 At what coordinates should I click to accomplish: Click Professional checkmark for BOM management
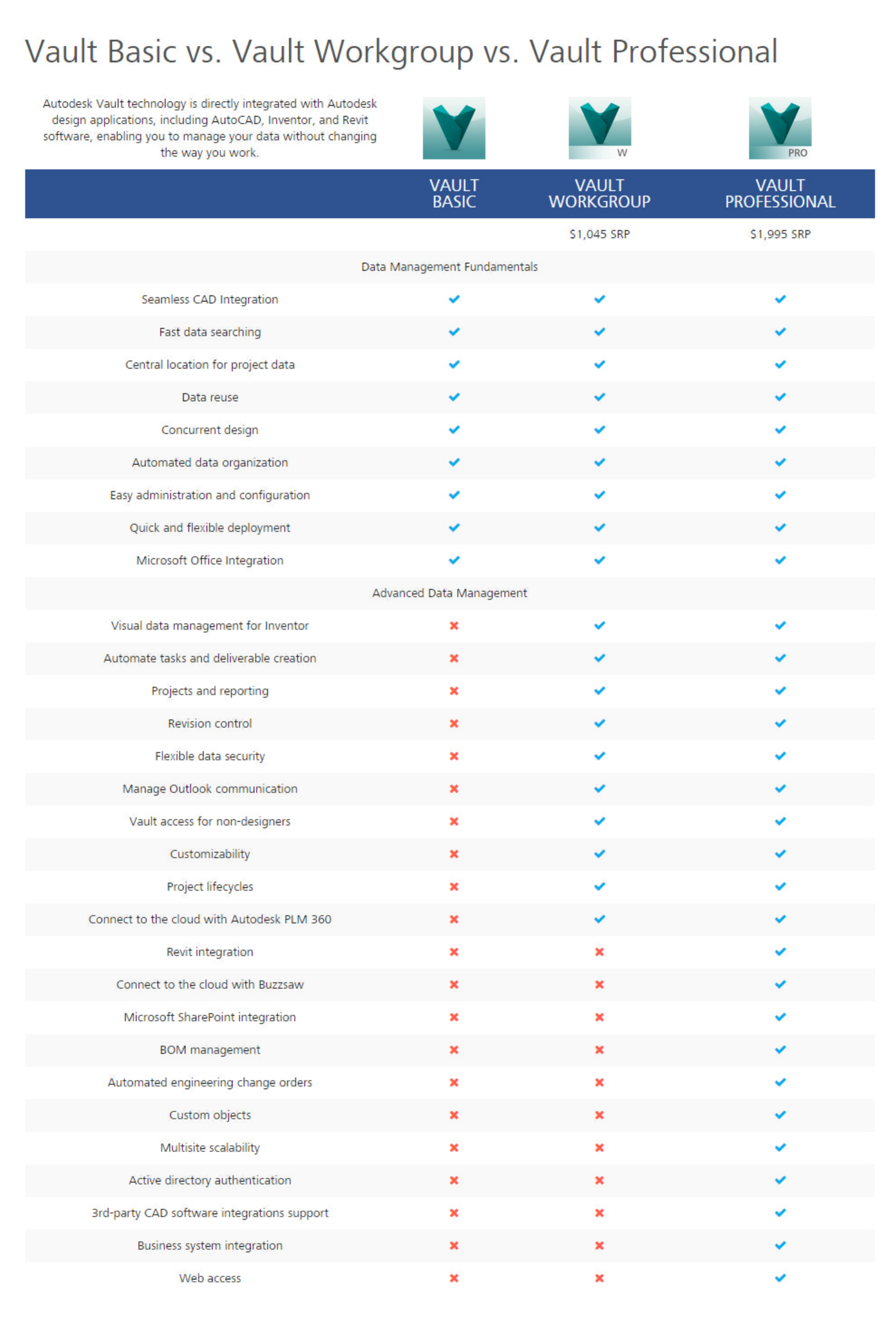pos(780,1049)
